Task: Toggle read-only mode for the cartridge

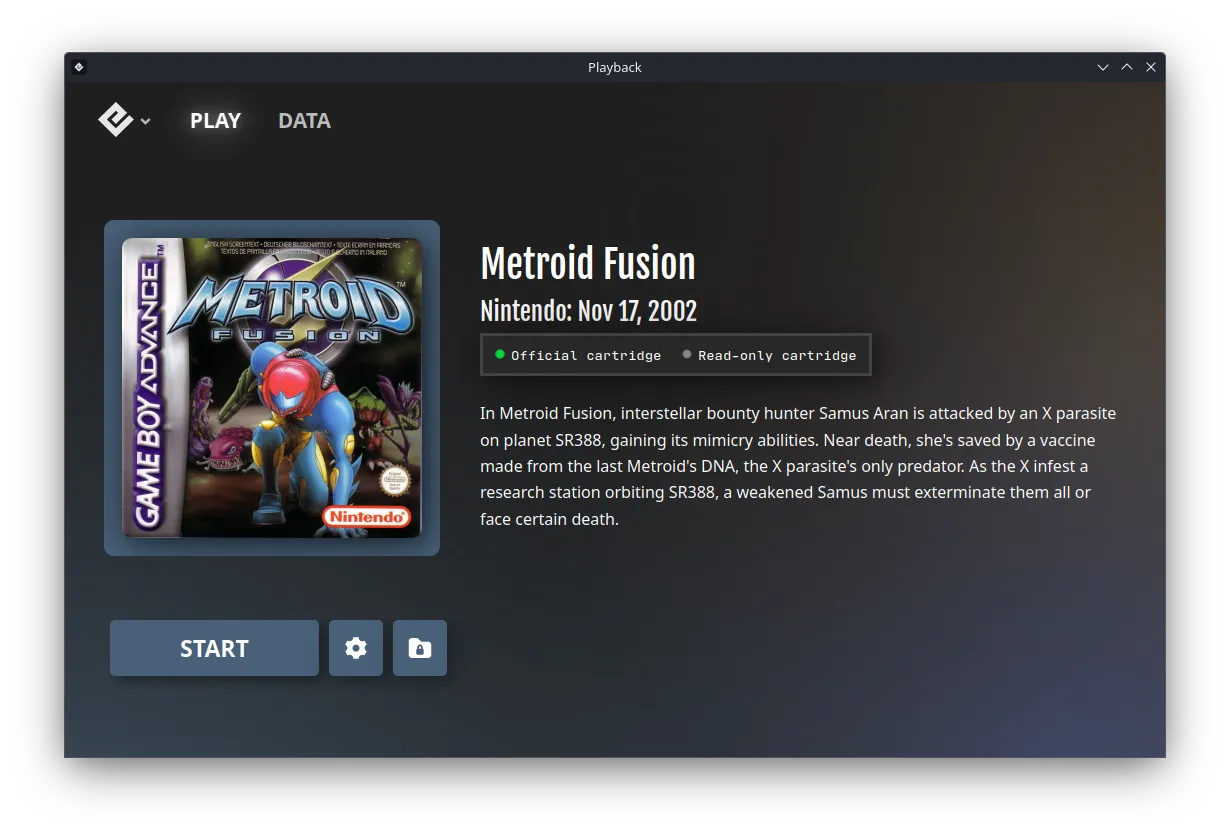Action: point(770,354)
